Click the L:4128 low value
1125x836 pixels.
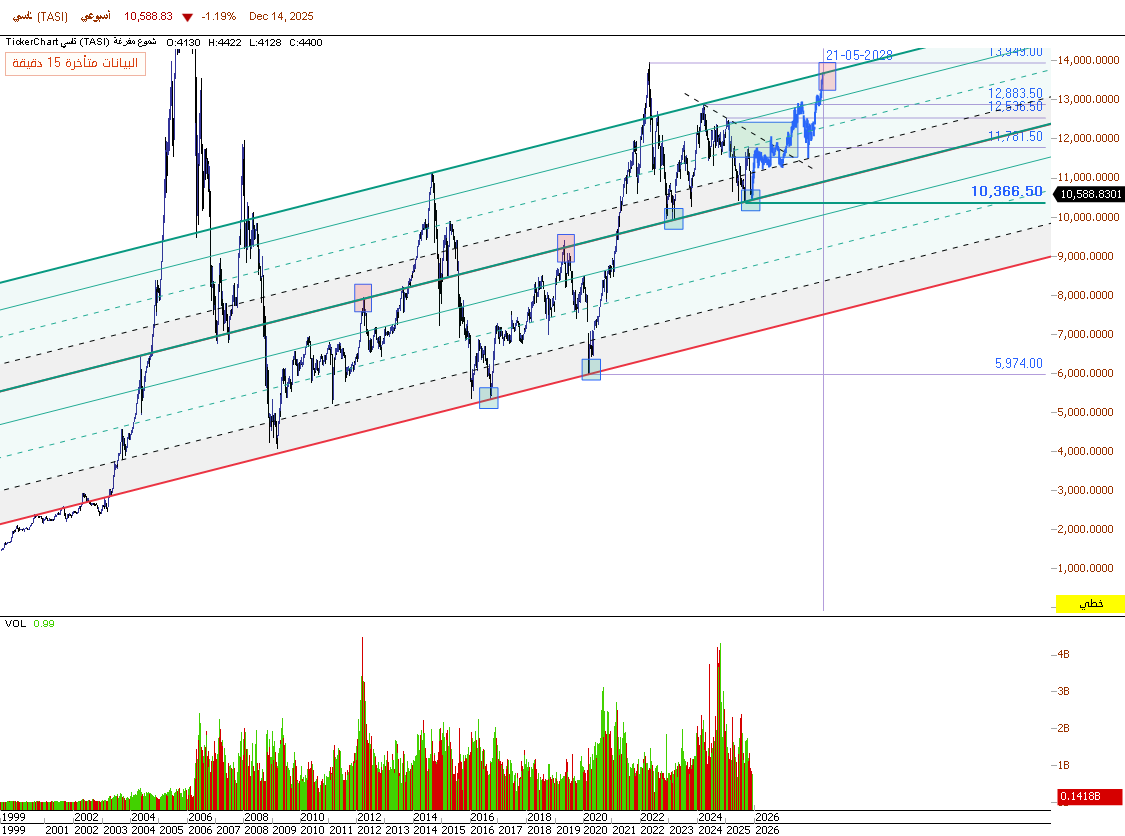tap(265, 42)
